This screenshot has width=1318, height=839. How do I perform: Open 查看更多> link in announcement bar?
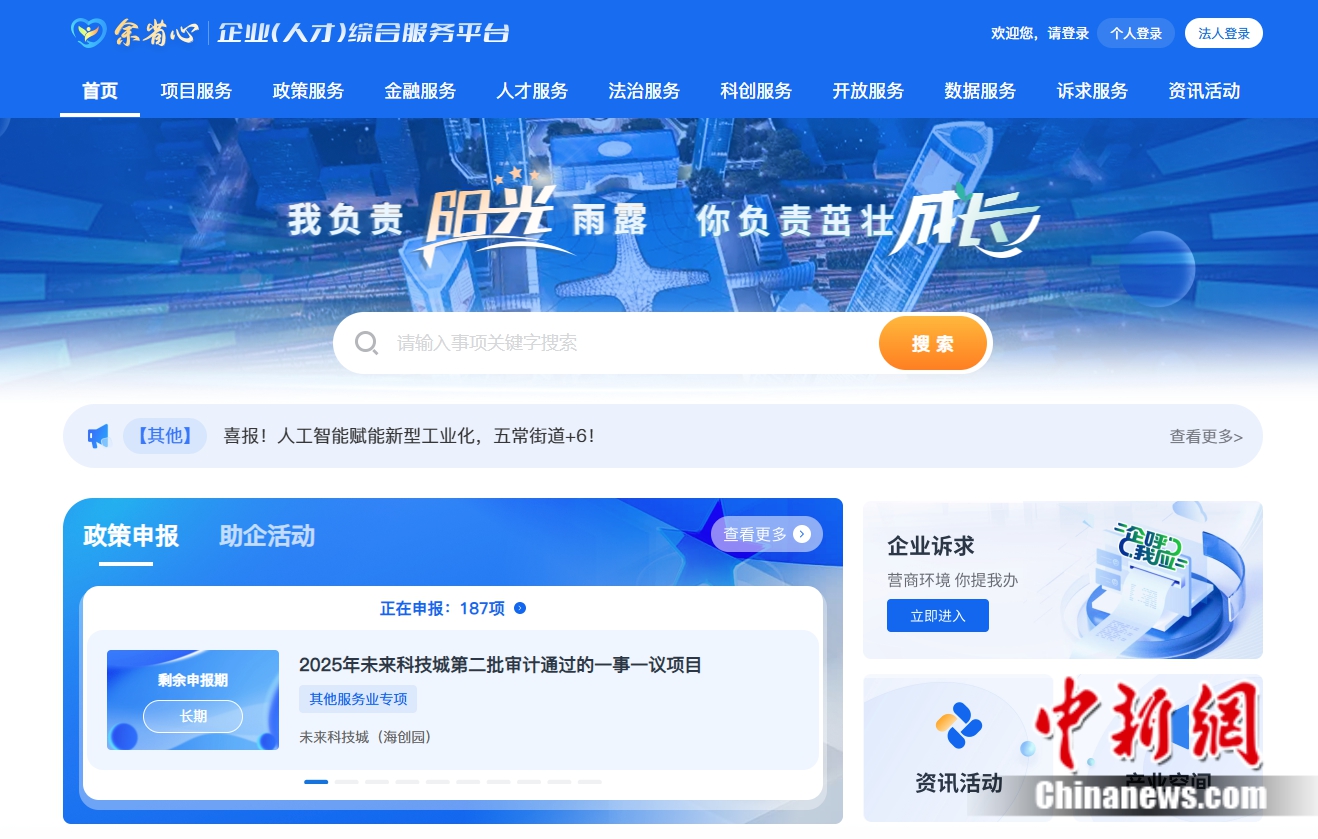coord(1206,437)
